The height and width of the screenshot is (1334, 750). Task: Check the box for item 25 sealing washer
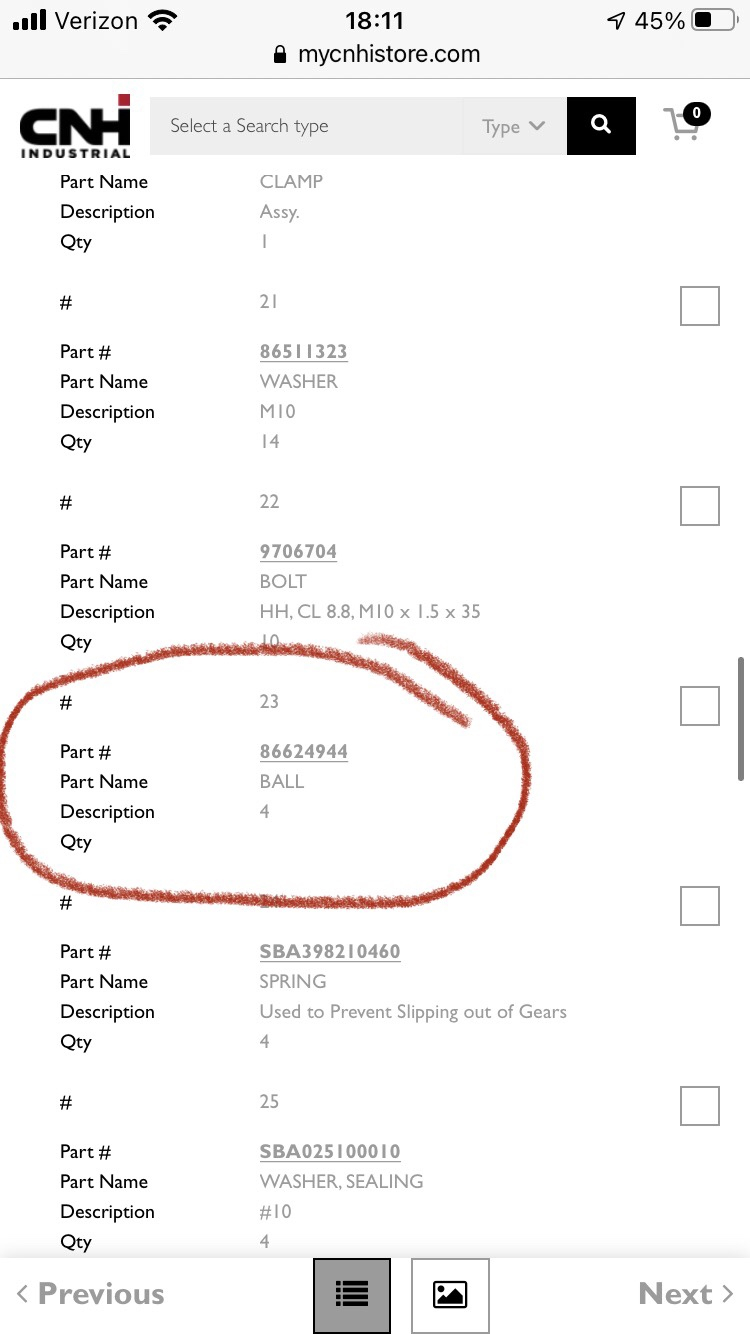point(700,1106)
